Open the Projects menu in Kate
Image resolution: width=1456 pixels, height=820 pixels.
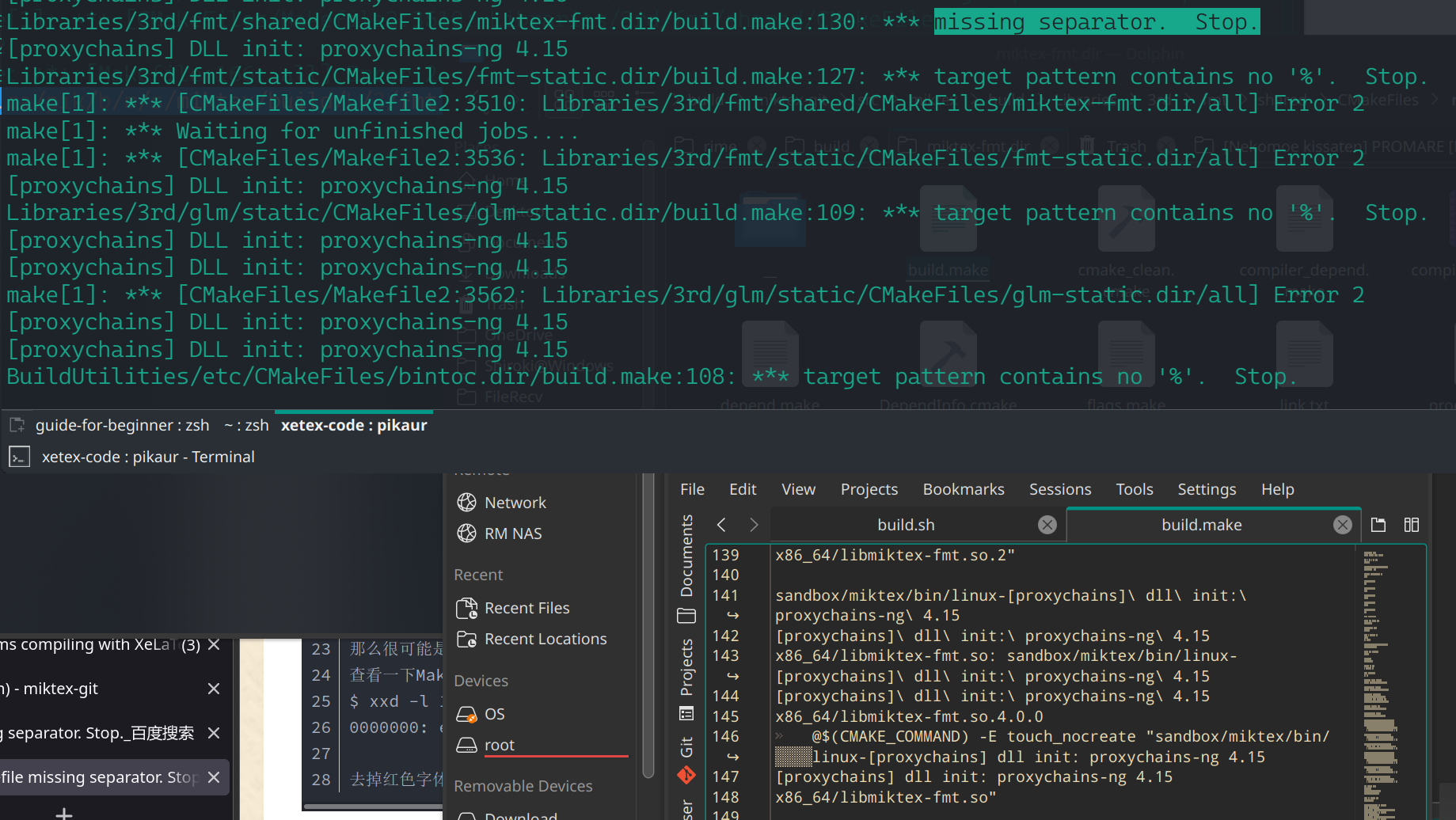[x=869, y=489]
